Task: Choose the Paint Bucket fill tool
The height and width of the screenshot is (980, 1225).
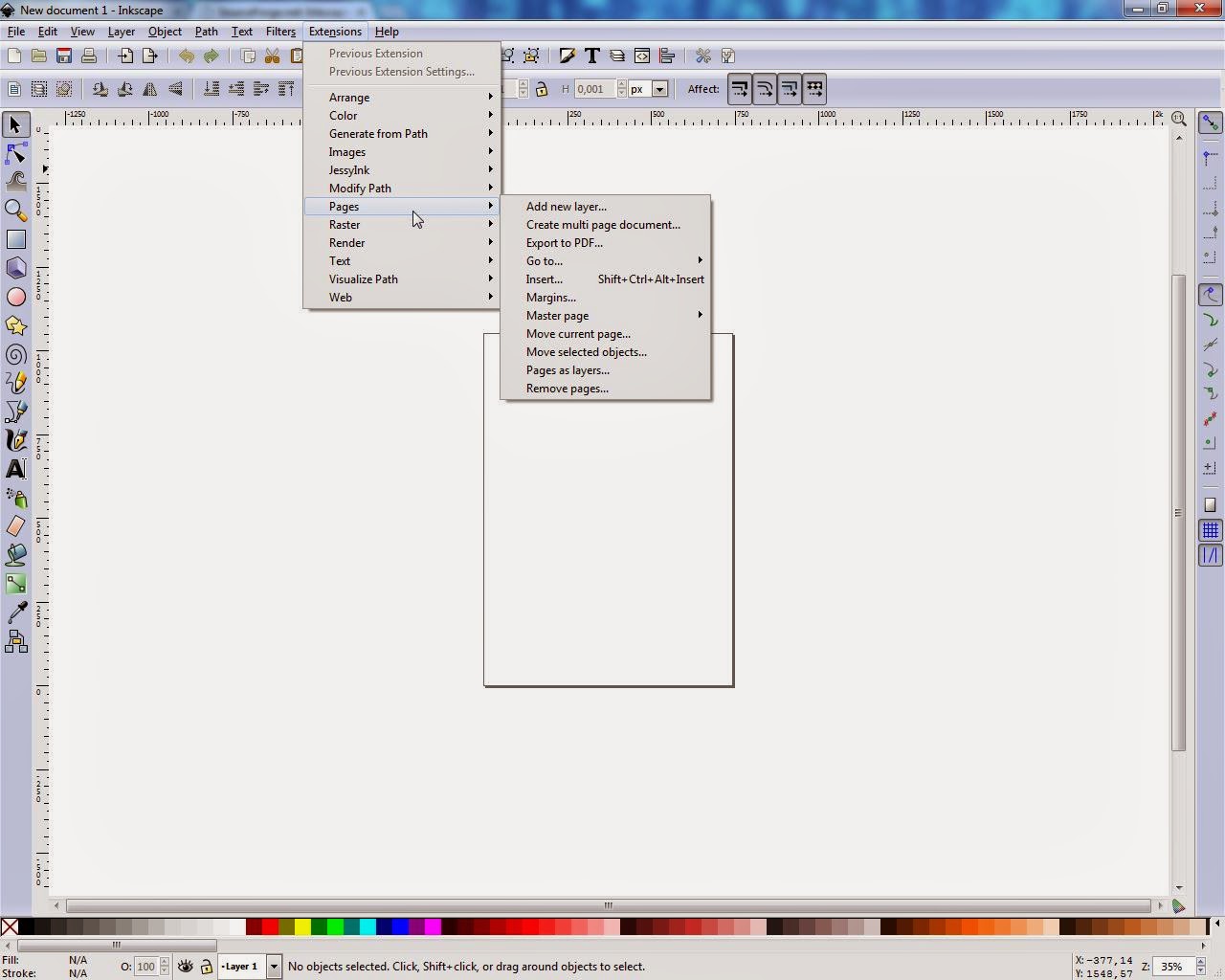Action: pyautogui.click(x=16, y=555)
